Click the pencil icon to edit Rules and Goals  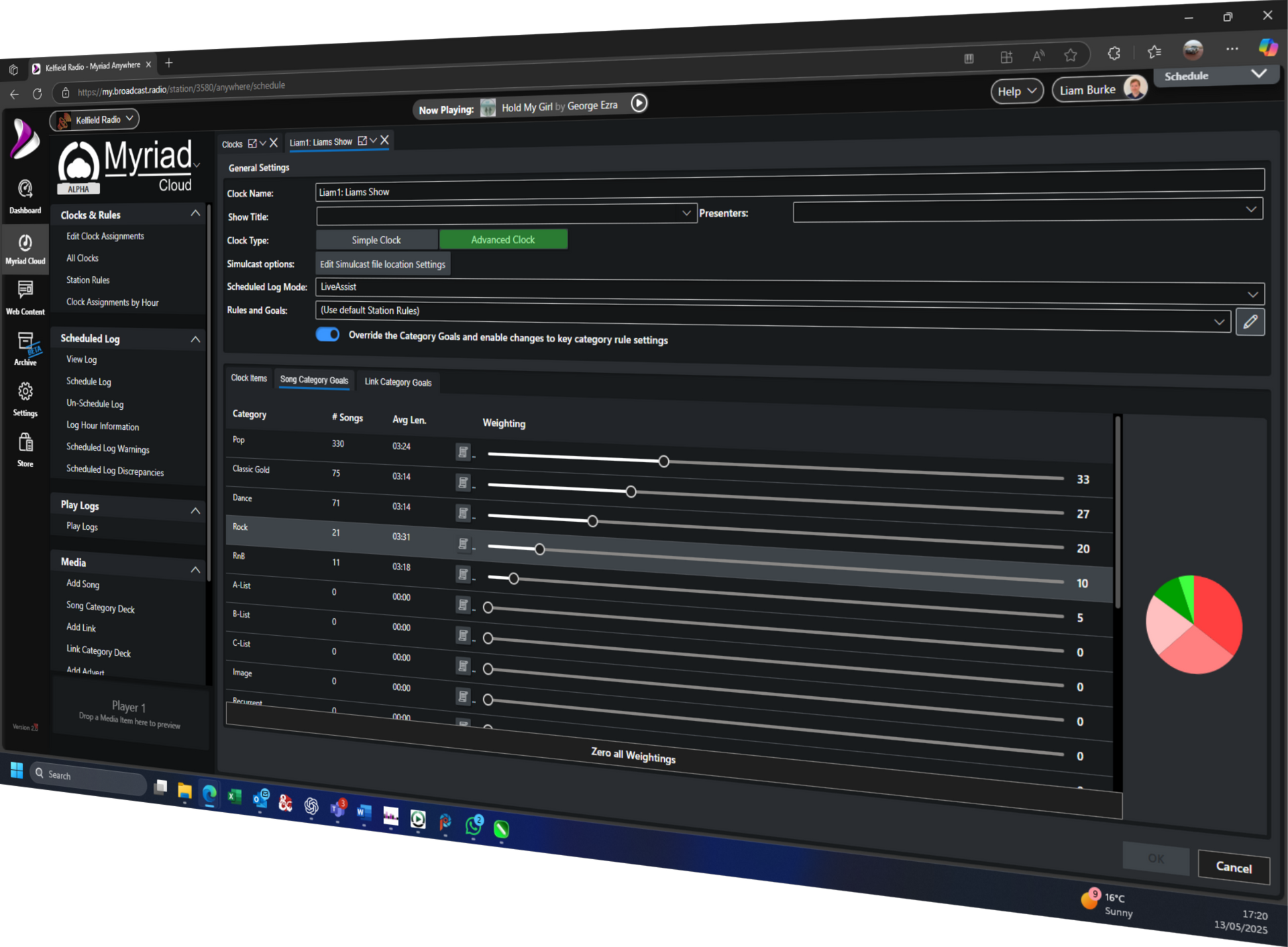point(1250,322)
